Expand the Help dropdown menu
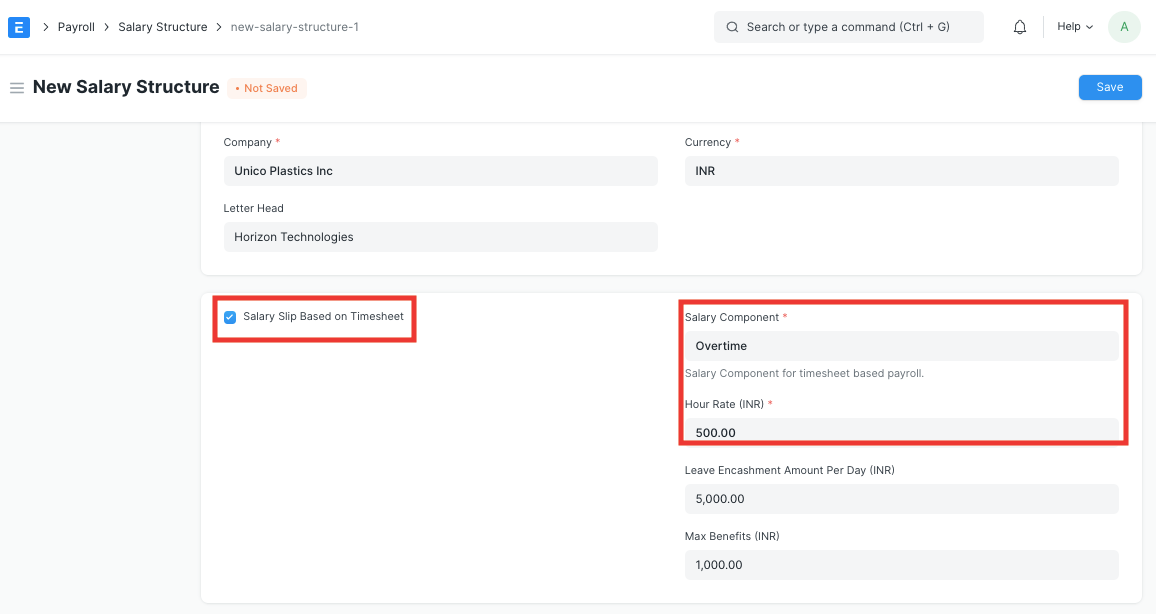The width and height of the screenshot is (1156, 614). pyautogui.click(x=1075, y=27)
